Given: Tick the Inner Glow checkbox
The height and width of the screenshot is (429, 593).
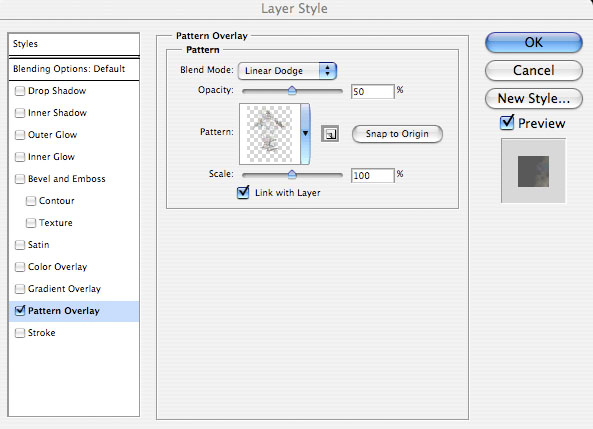Looking at the screenshot, I should pyautogui.click(x=20, y=157).
